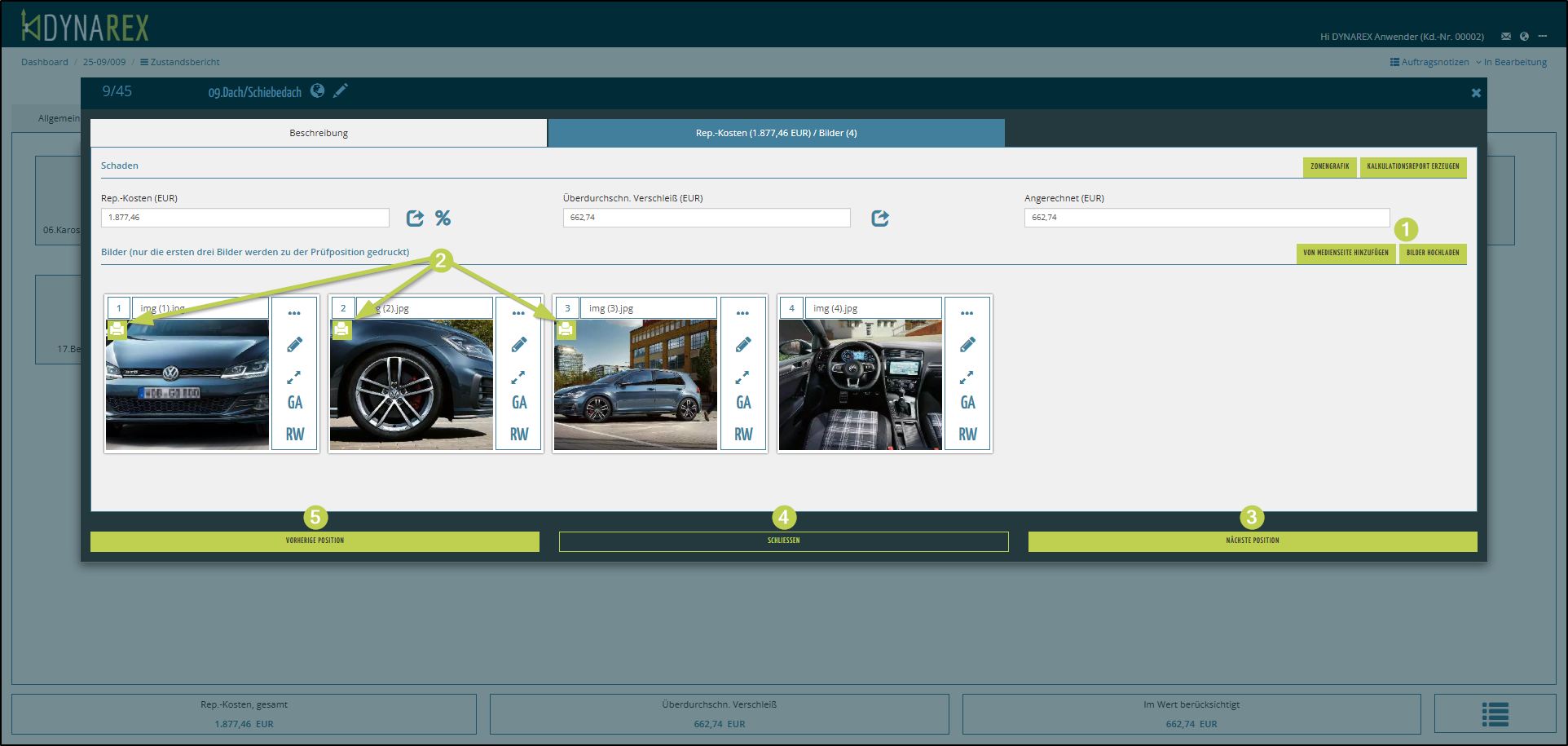Open the three-dot menu for img (3).jpg
This screenshot has width=1568, height=746.
742,313
